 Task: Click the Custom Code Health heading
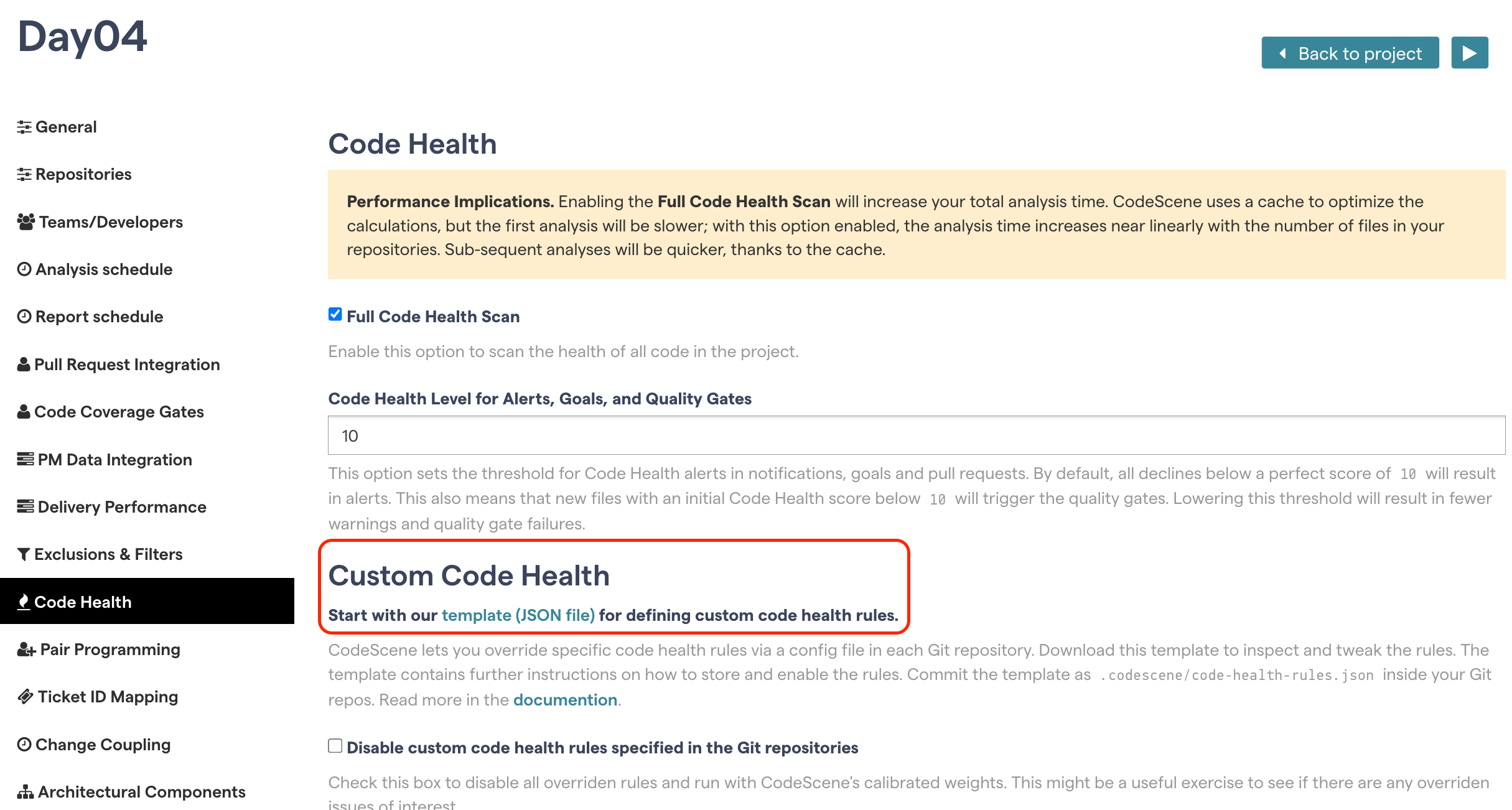[469, 575]
